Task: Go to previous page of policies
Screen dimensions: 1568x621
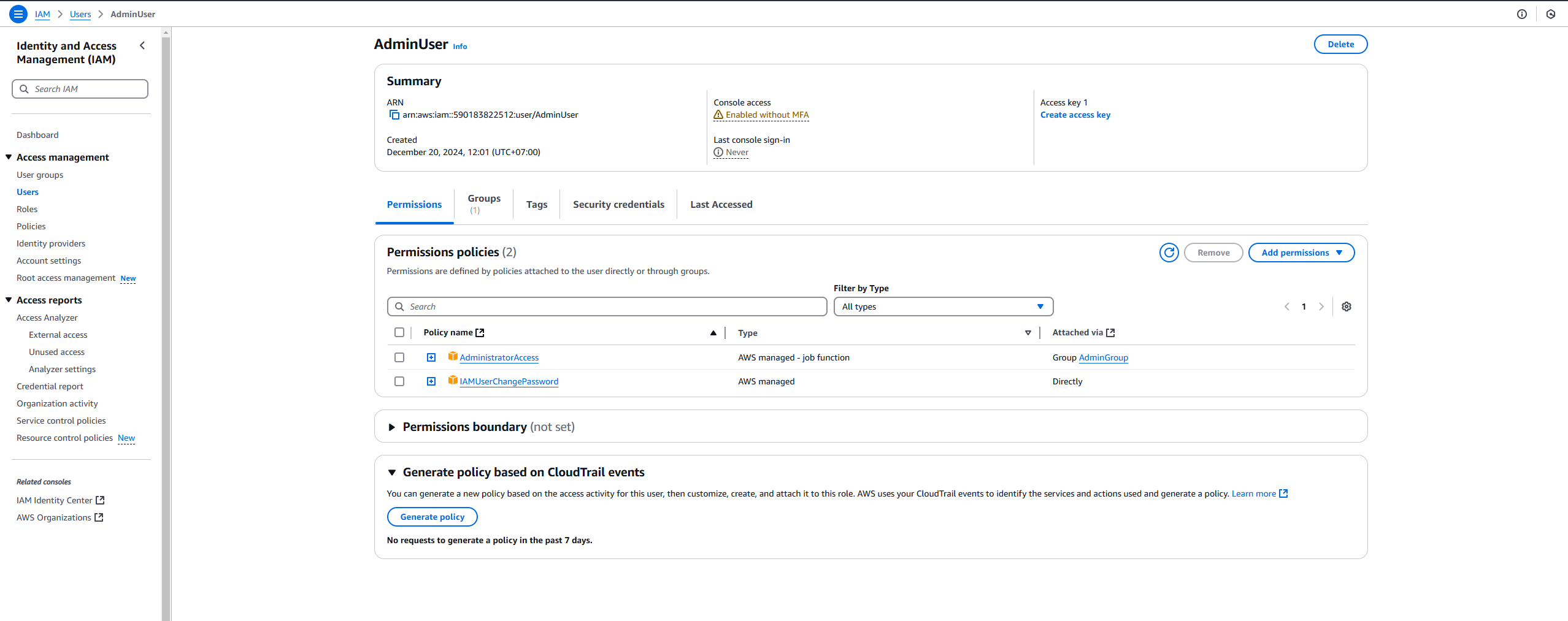Action: pyautogui.click(x=1286, y=307)
